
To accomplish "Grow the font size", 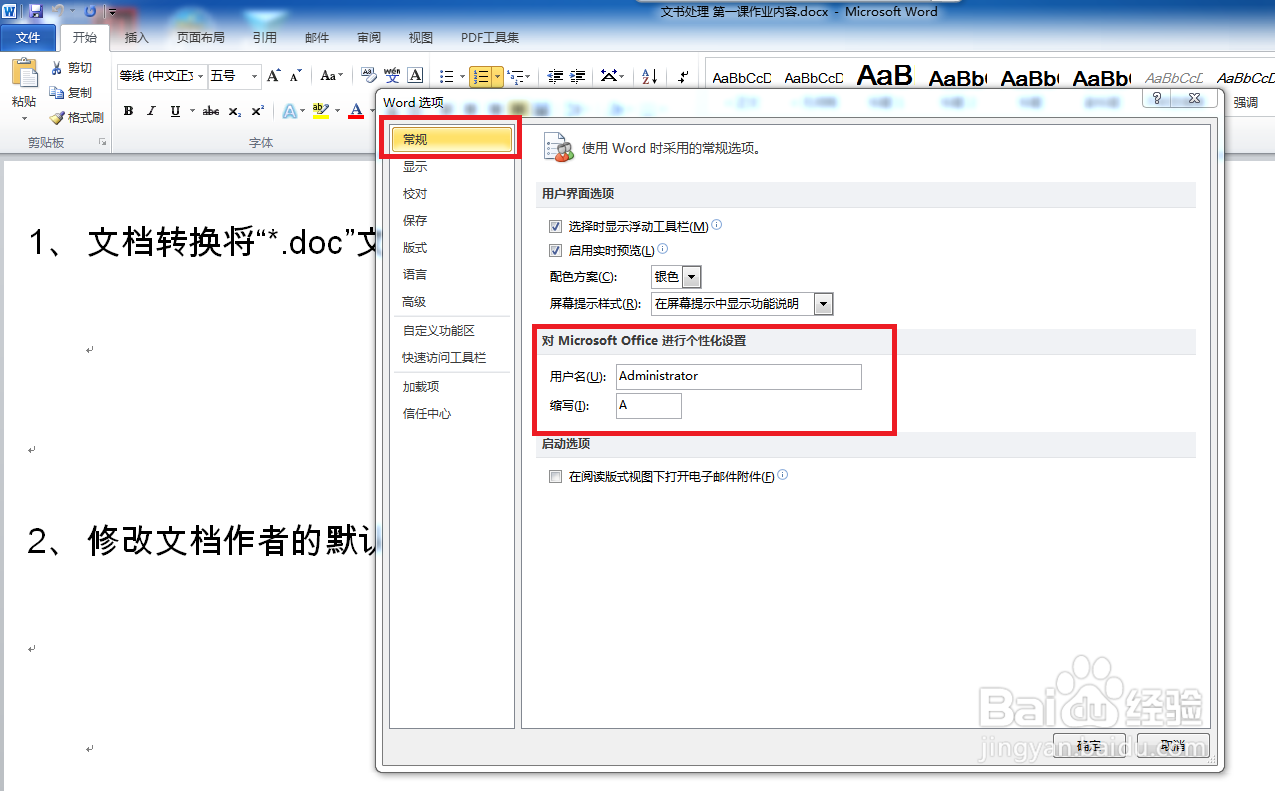I will click(274, 76).
